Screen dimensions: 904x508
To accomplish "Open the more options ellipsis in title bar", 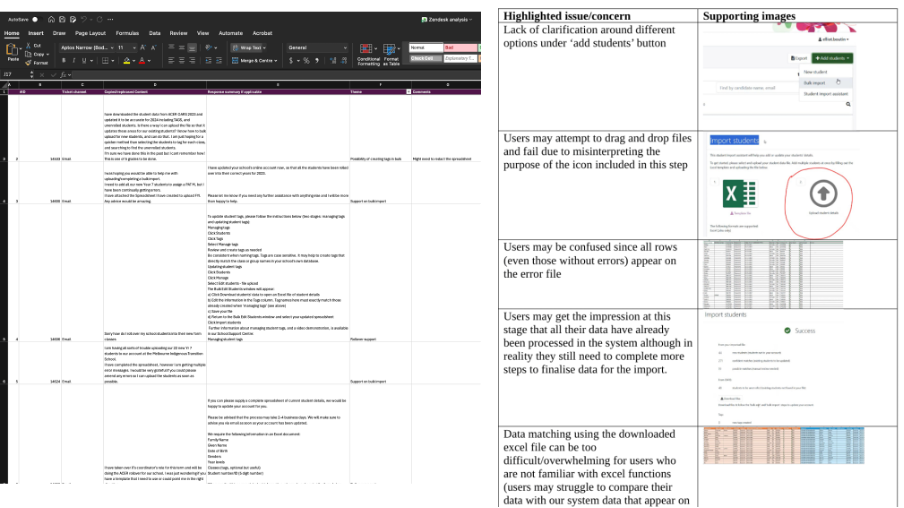I will (111, 20).
